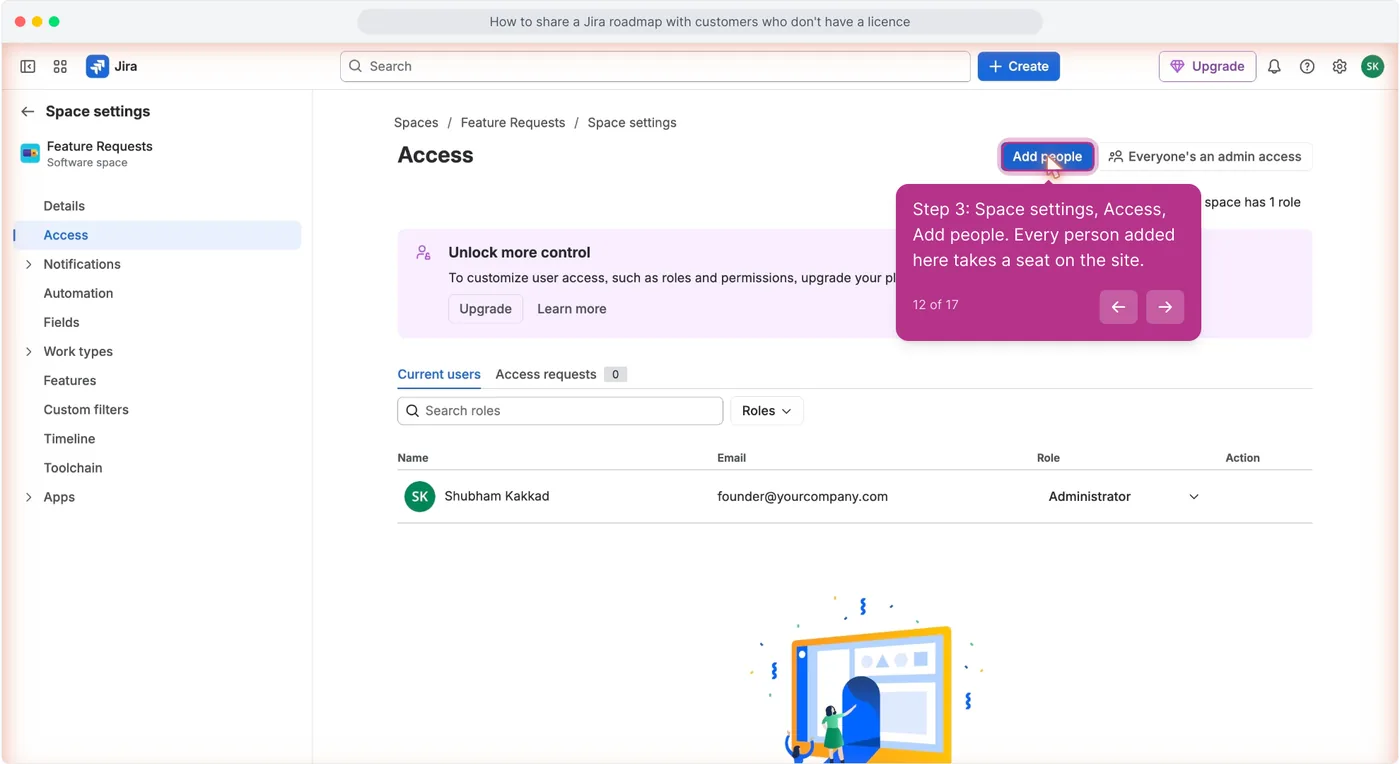Click the page title bar text

coord(700,22)
